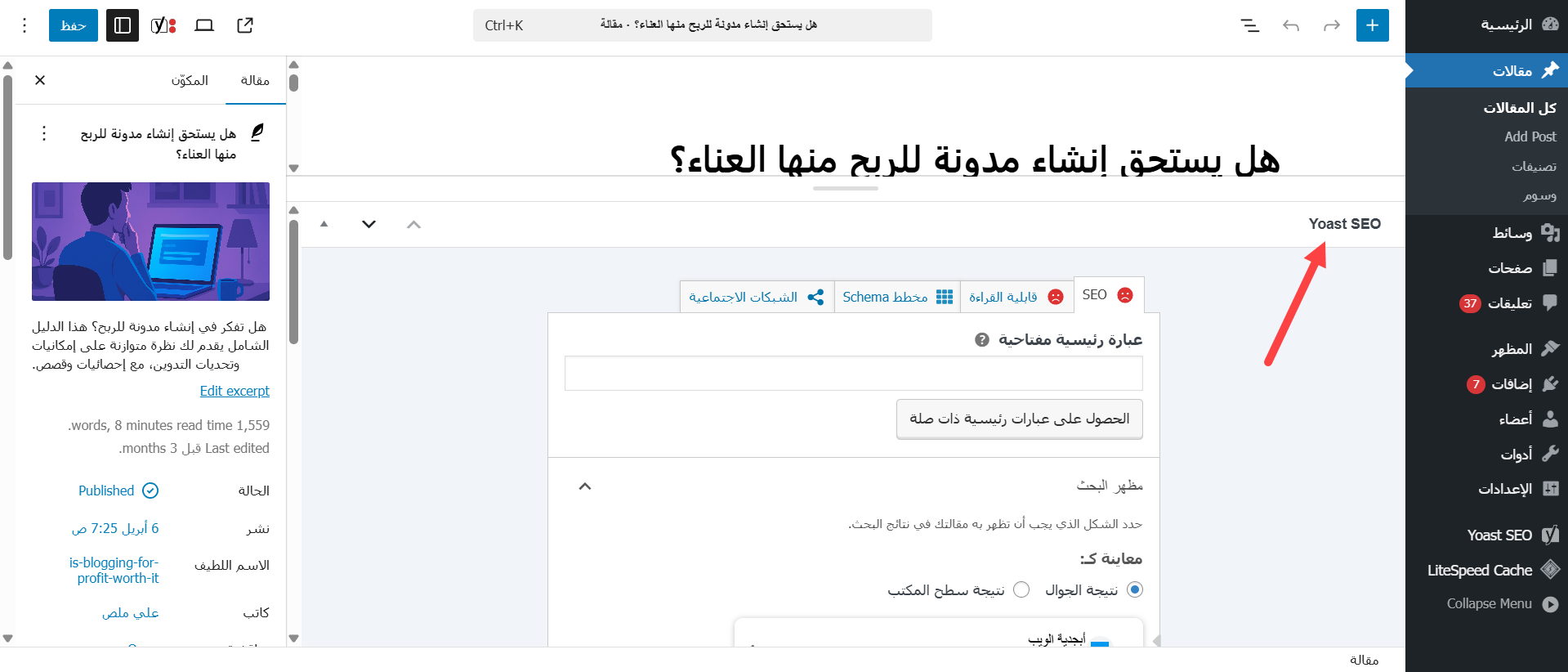Click the blue plus block inserter button
1568x672 pixels.
1372,25
